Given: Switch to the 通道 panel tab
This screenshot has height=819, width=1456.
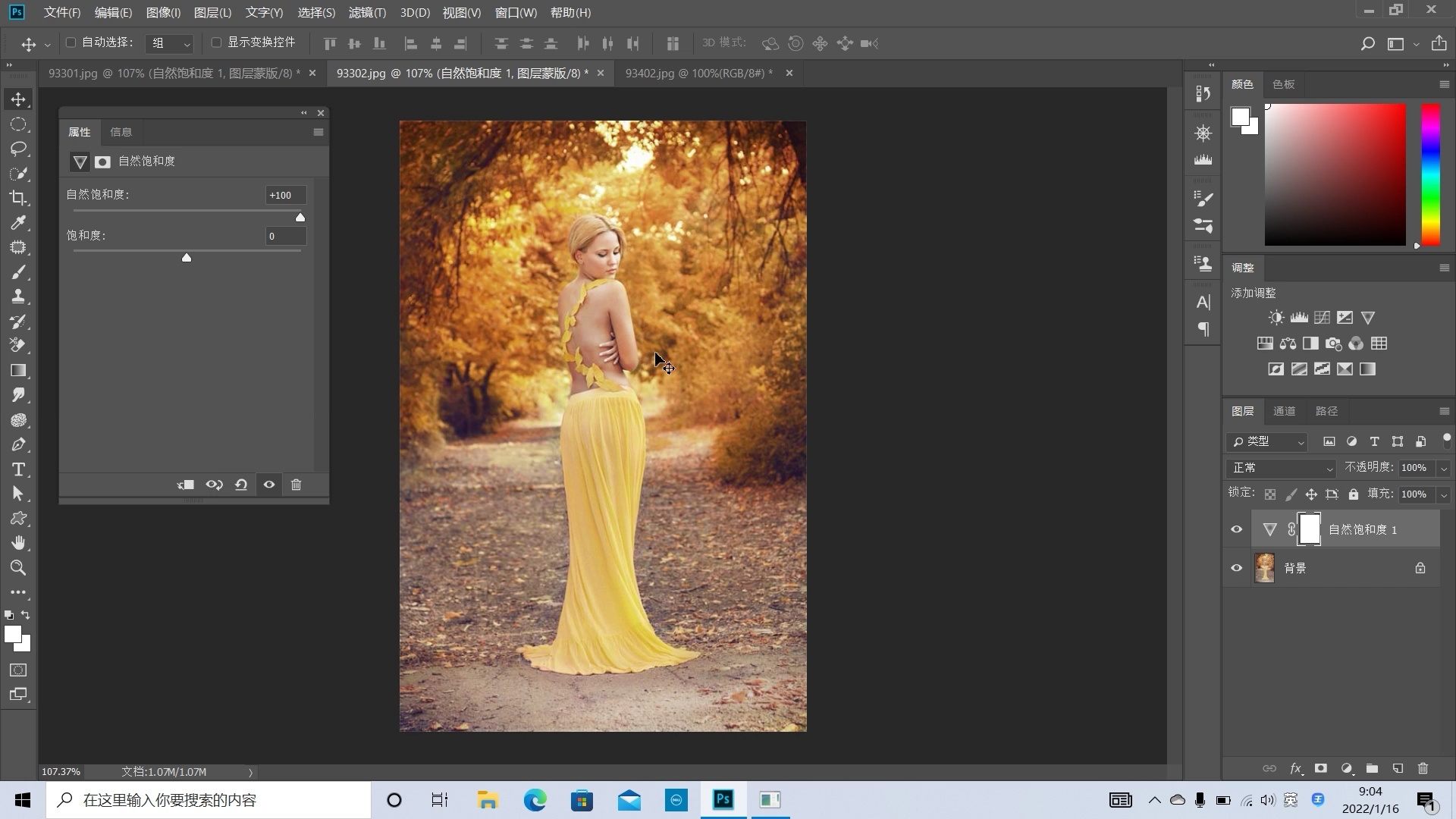Looking at the screenshot, I should point(1284,411).
